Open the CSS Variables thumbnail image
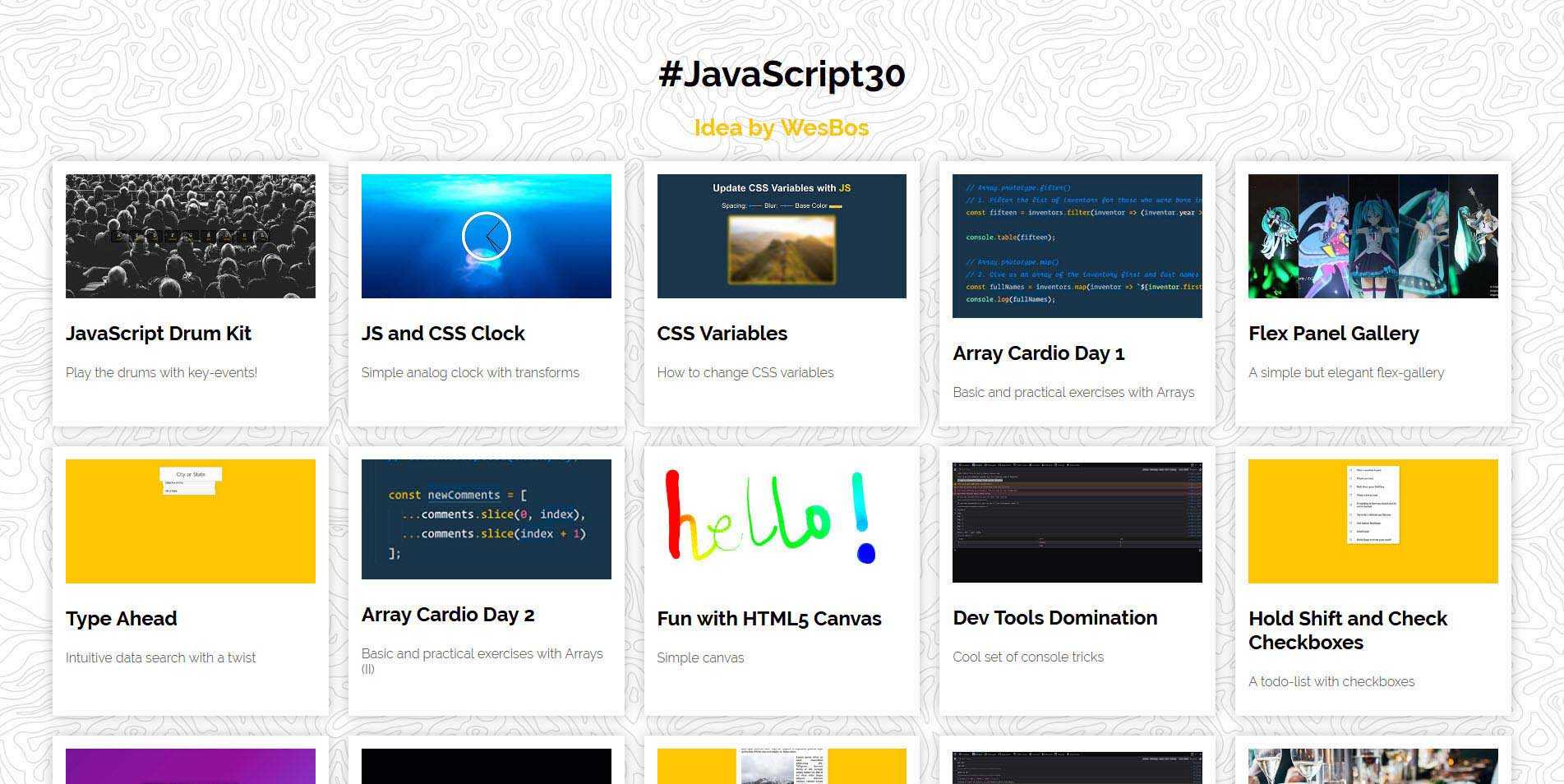 (782, 236)
